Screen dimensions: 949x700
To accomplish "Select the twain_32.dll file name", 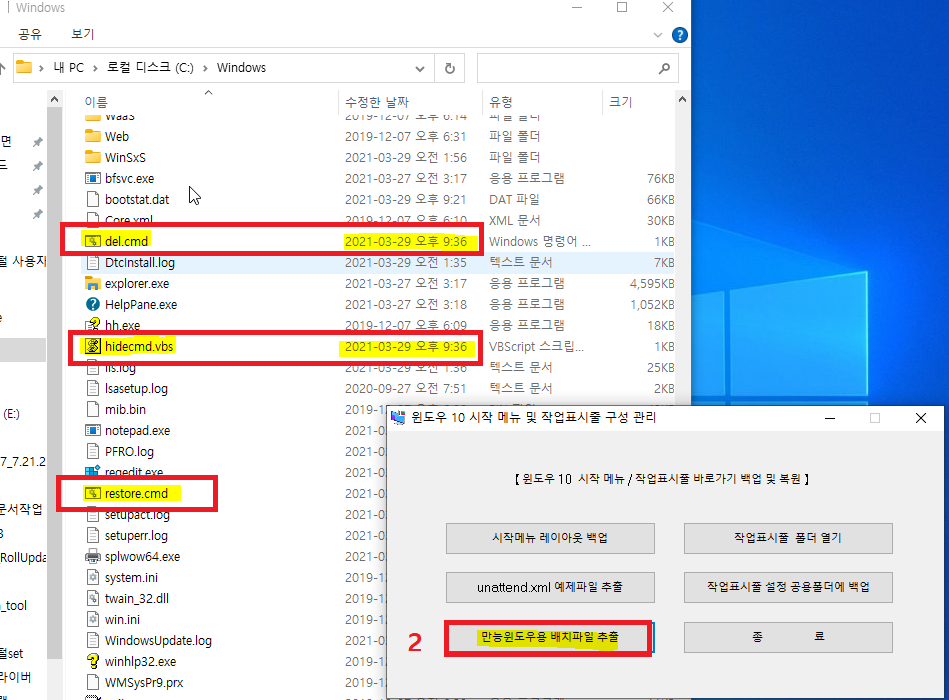I will click(x=137, y=598).
